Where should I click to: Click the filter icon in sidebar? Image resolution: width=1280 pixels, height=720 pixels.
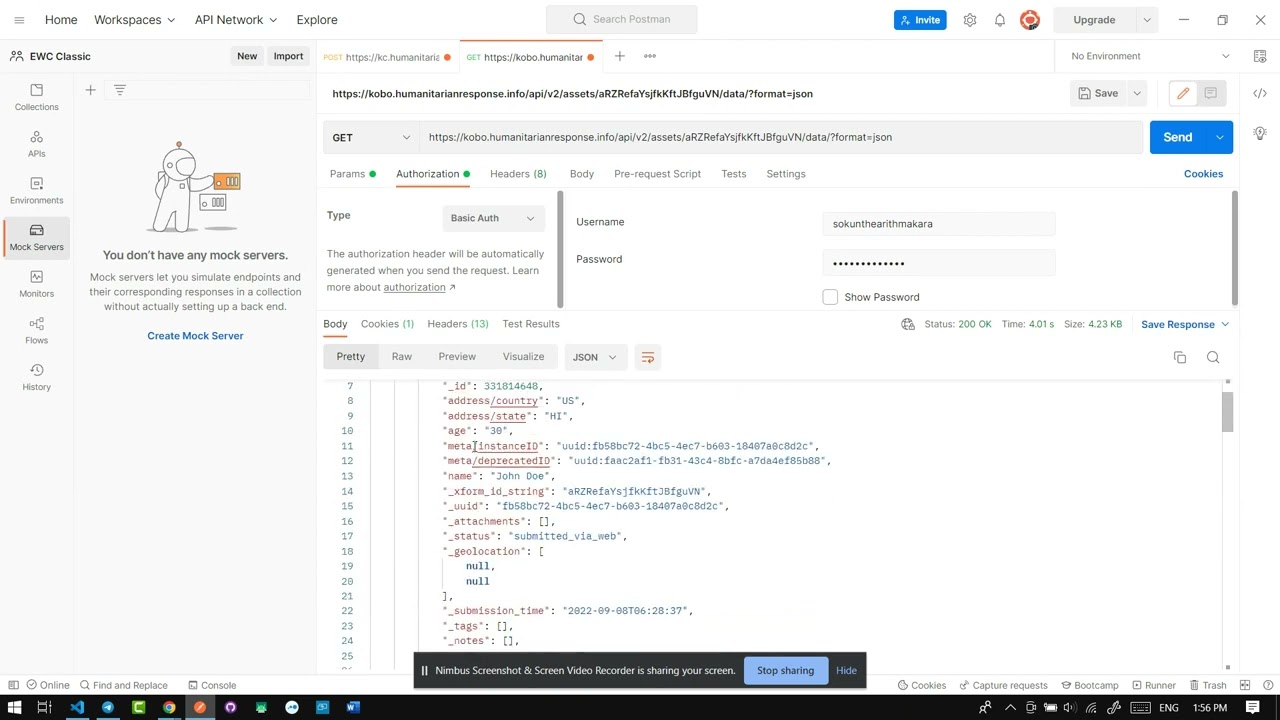click(x=120, y=90)
